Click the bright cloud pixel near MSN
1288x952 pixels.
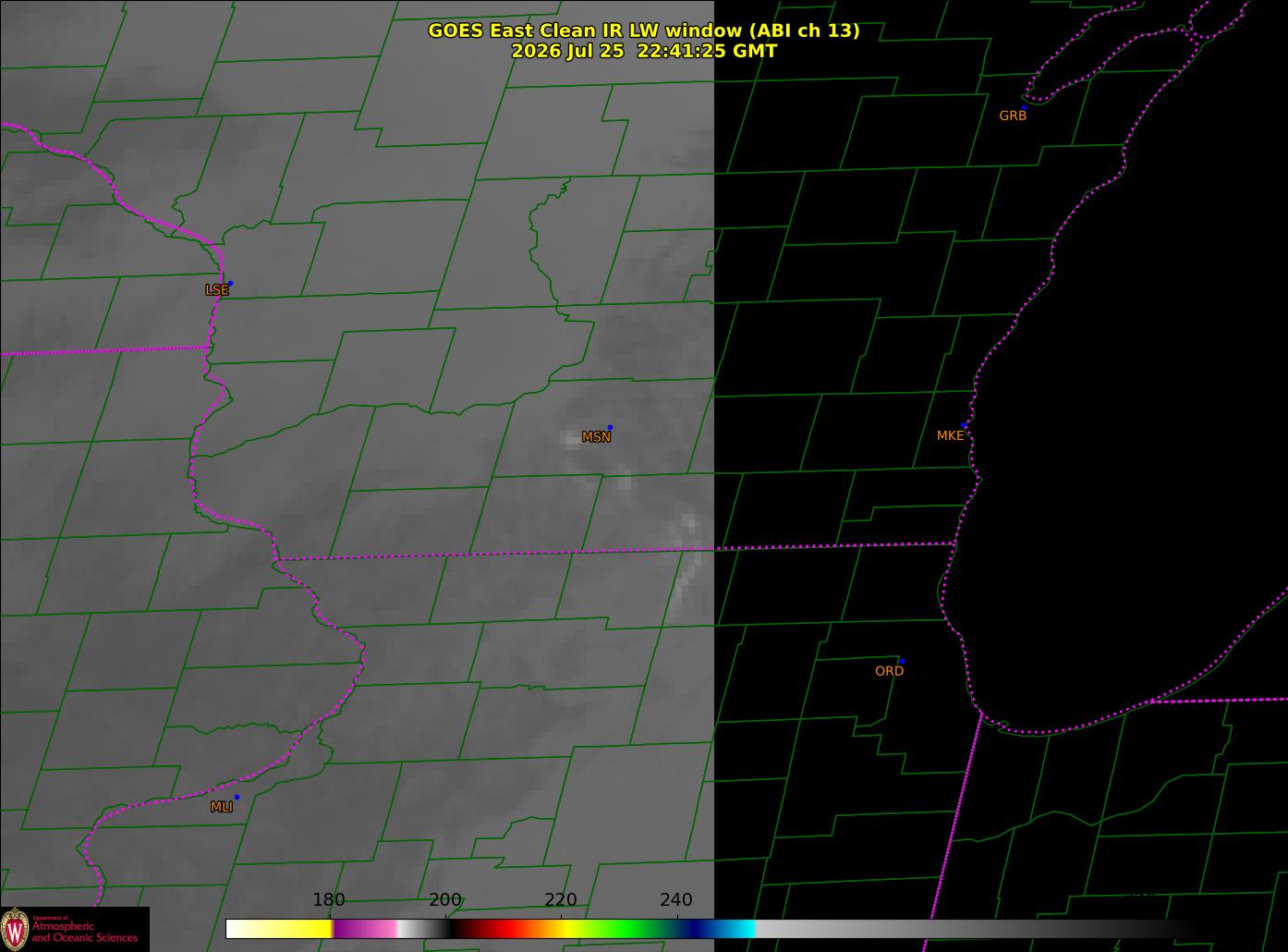click(568, 439)
